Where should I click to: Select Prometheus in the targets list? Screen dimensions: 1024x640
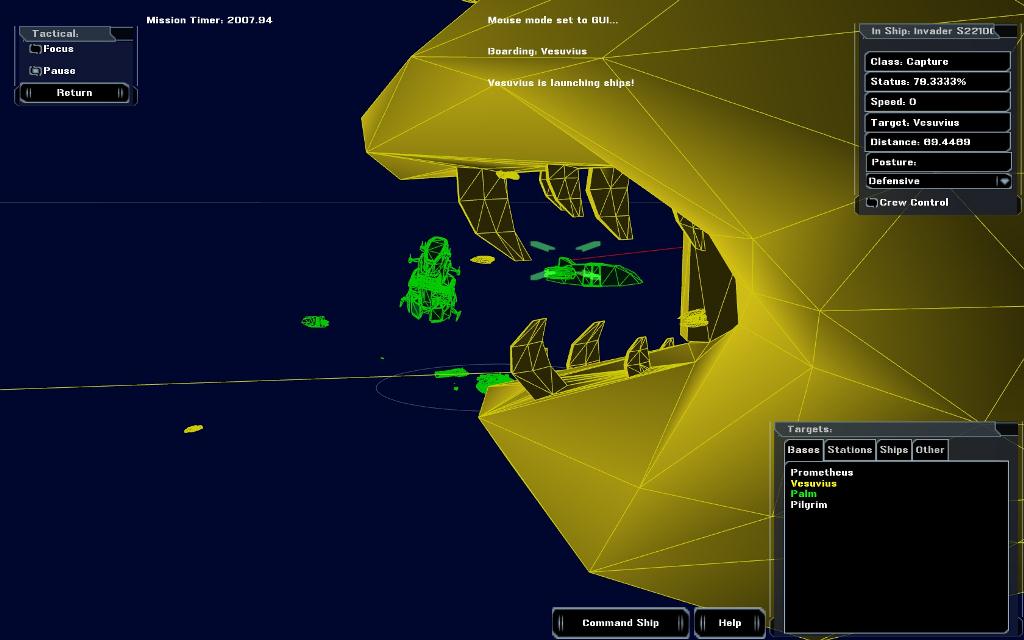click(x=821, y=473)
